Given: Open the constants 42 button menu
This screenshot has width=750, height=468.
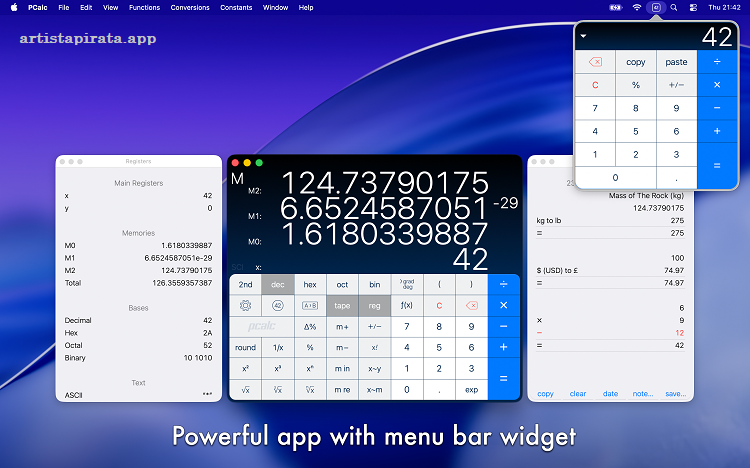Looking at the screenshot, I should (277, 305).
